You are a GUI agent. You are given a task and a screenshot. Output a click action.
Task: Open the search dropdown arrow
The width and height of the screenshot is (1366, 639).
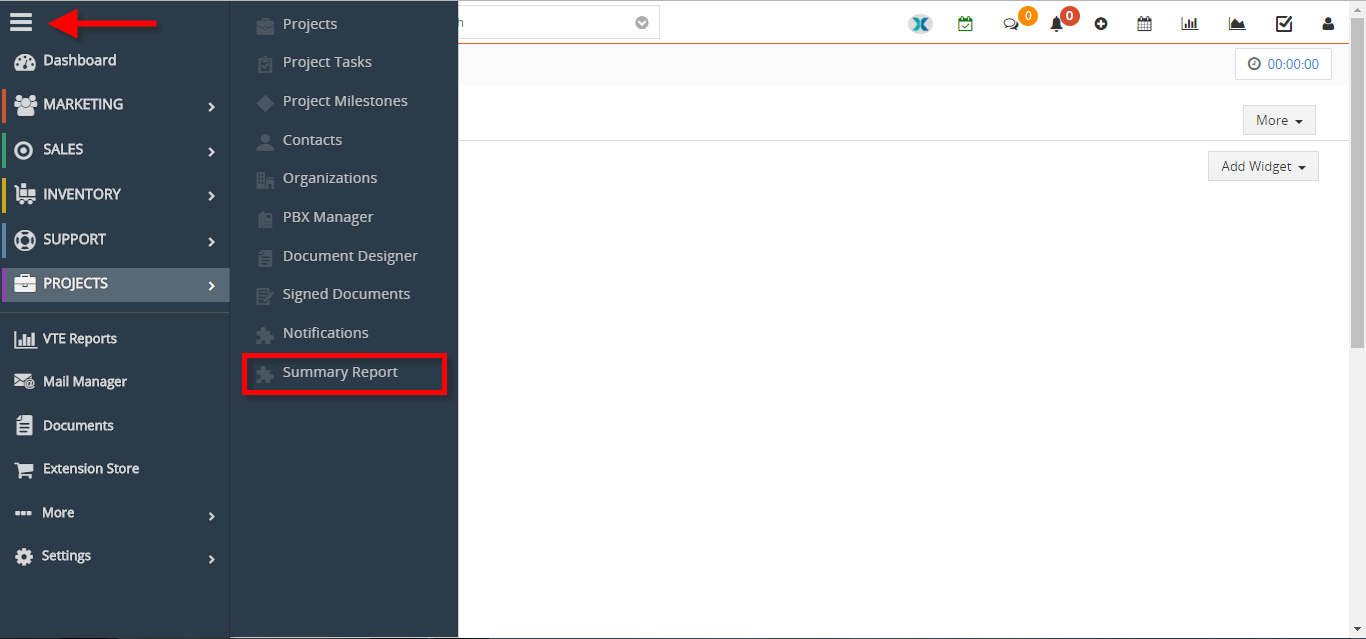[x=642, y=23]
